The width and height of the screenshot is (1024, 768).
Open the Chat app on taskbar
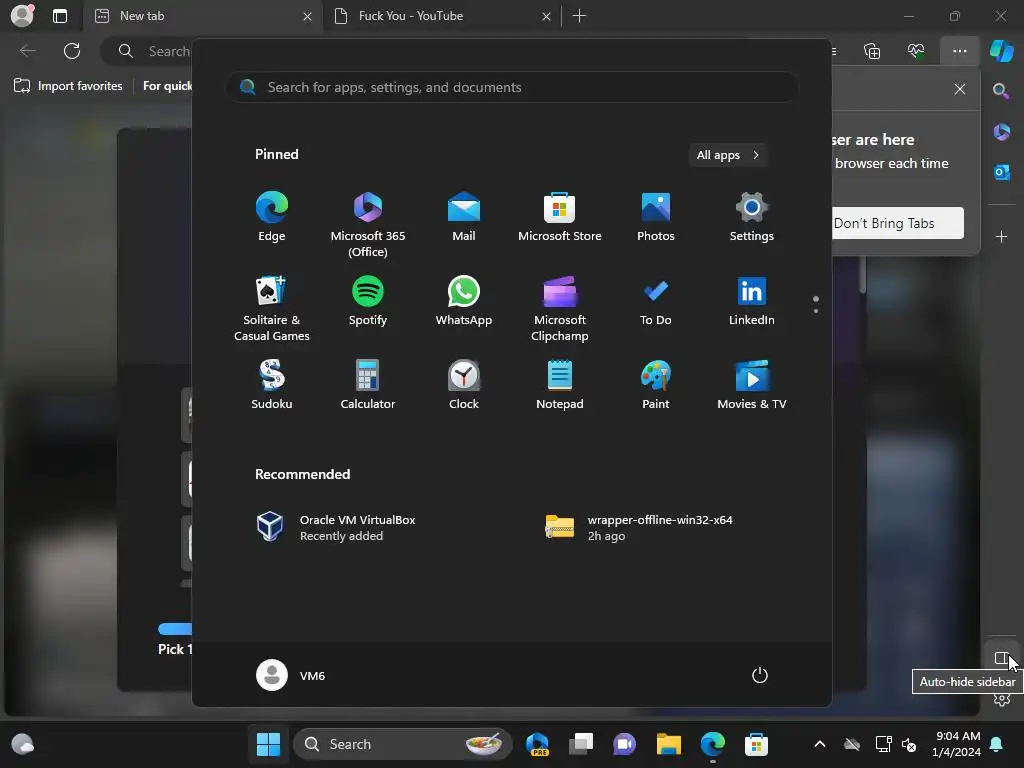[624, 744]
